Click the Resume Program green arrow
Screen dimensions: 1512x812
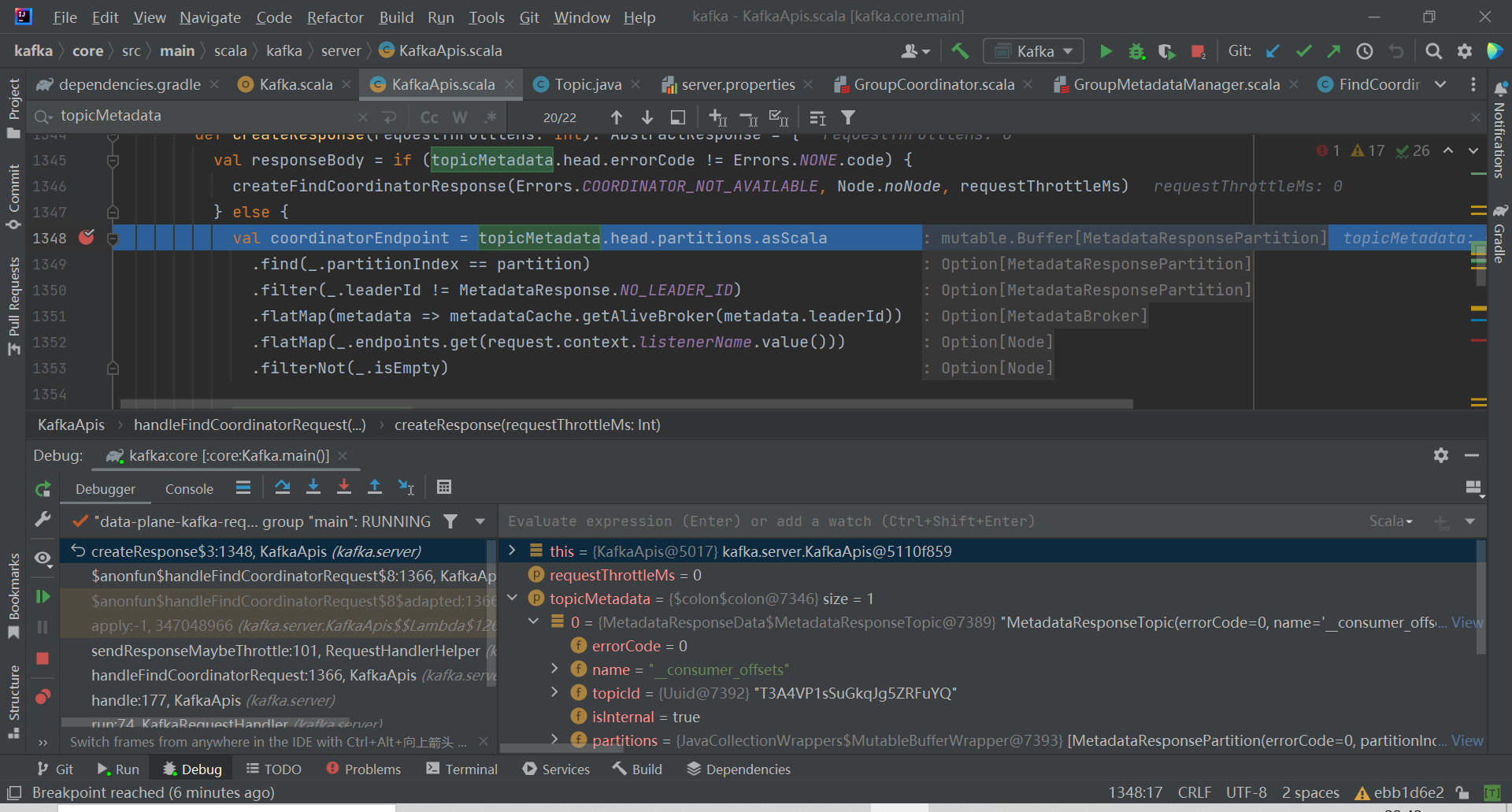pyautogui.click(x=43, y=597)
